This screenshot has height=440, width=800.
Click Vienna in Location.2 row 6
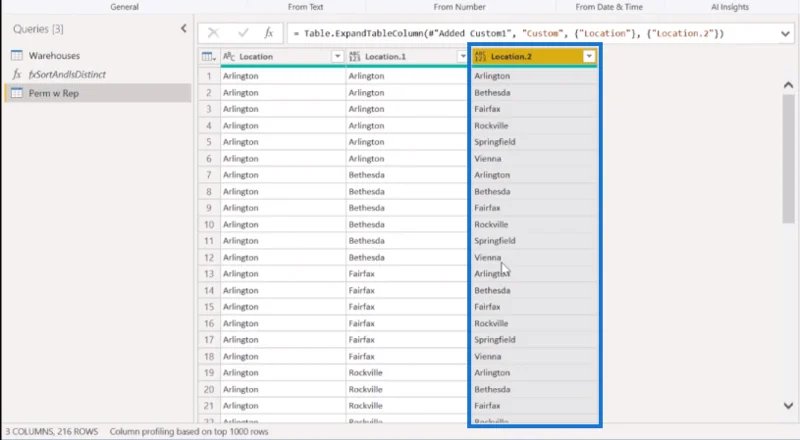click(x=487, y=159)
